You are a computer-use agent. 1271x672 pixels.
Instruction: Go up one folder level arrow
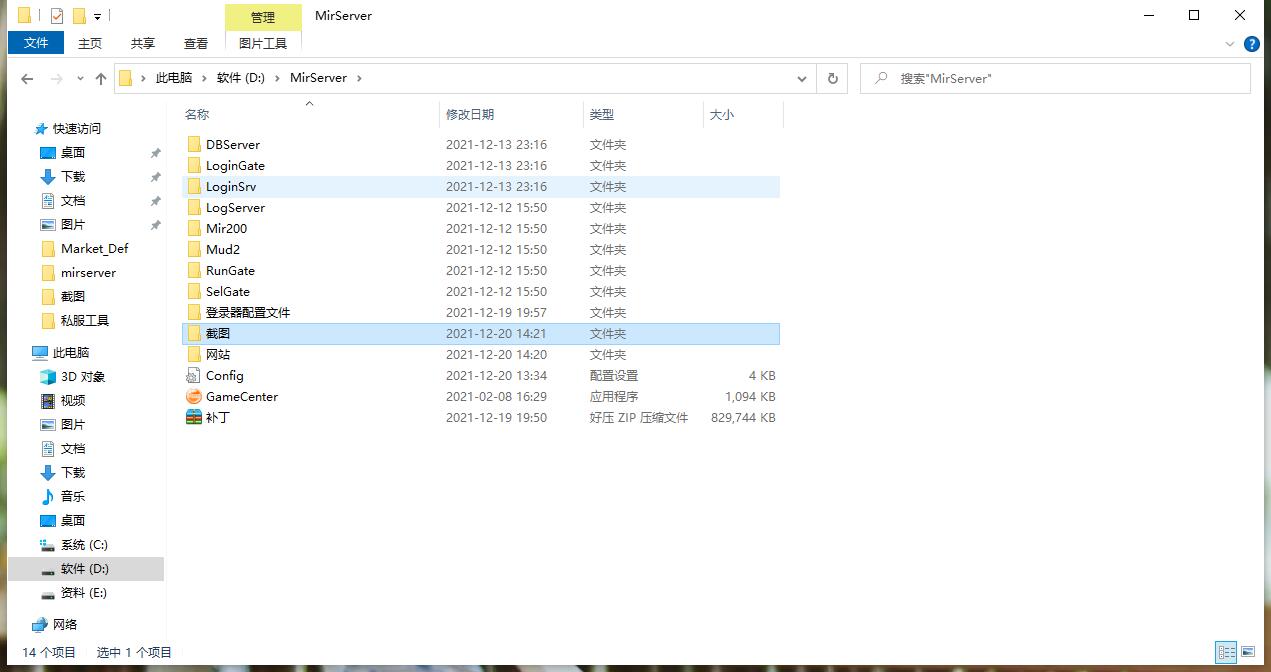101,78
